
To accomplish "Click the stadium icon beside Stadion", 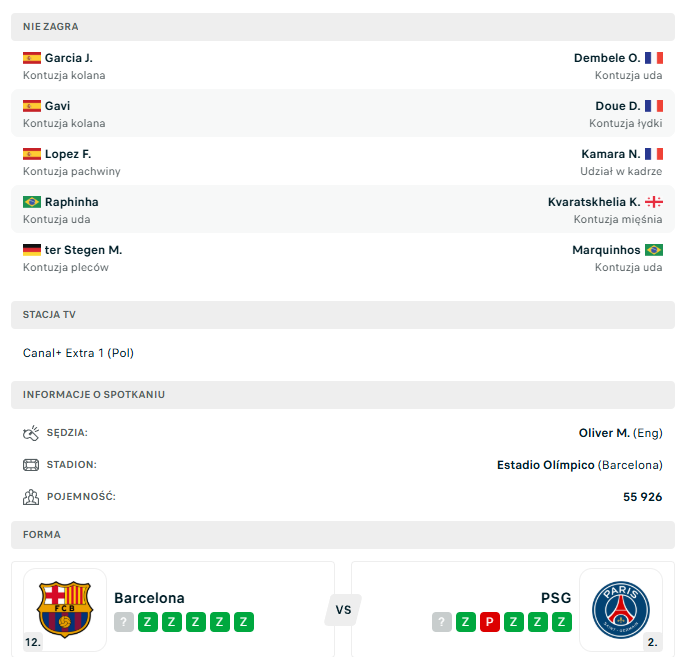I will [31, 465].
